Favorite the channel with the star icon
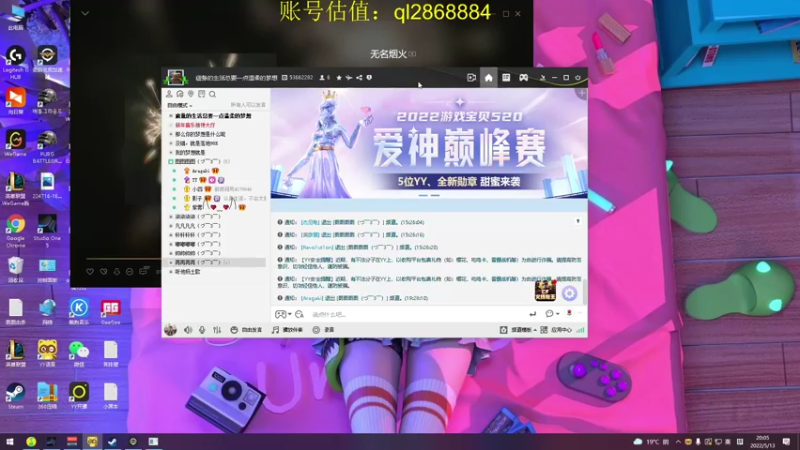 pyautogui.click(x=339, y=78)
